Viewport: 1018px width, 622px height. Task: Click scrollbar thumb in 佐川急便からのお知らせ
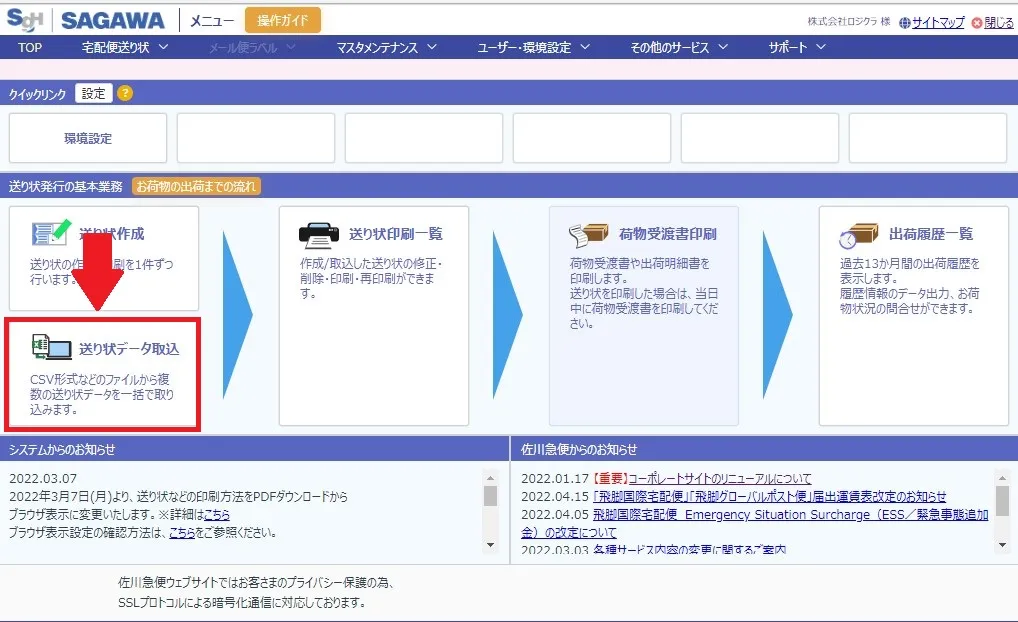point(1002,501)
